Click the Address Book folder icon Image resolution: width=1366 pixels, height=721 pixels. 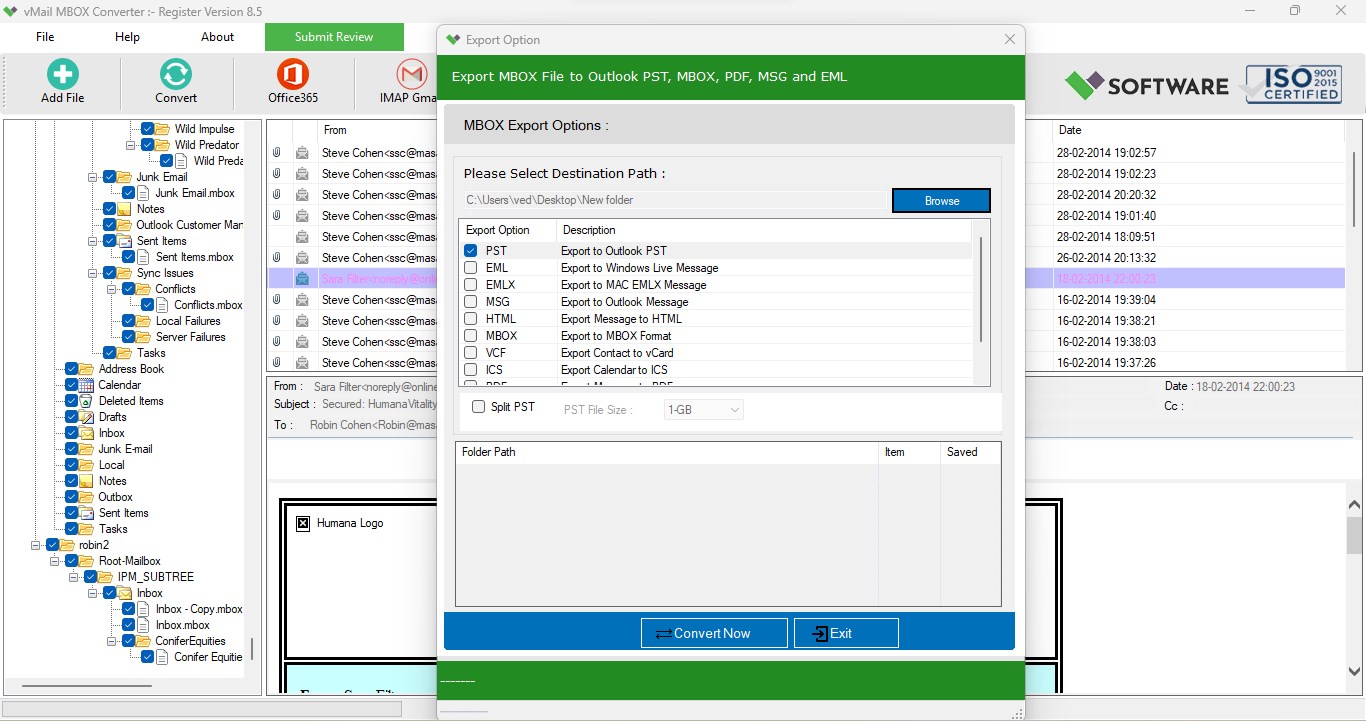point(88,369)
